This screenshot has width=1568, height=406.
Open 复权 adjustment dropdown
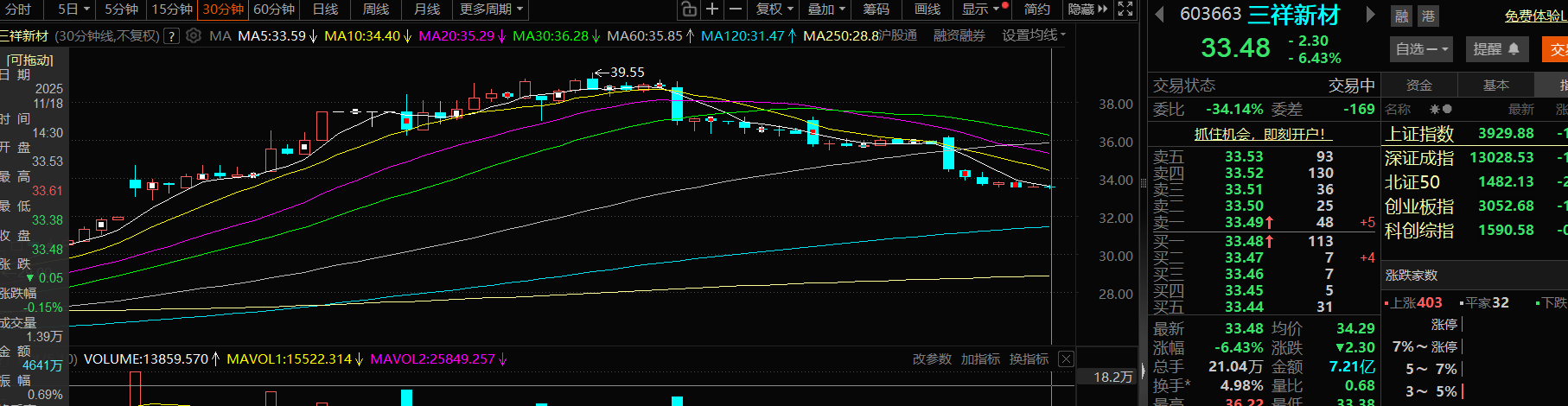click(774, 10)
